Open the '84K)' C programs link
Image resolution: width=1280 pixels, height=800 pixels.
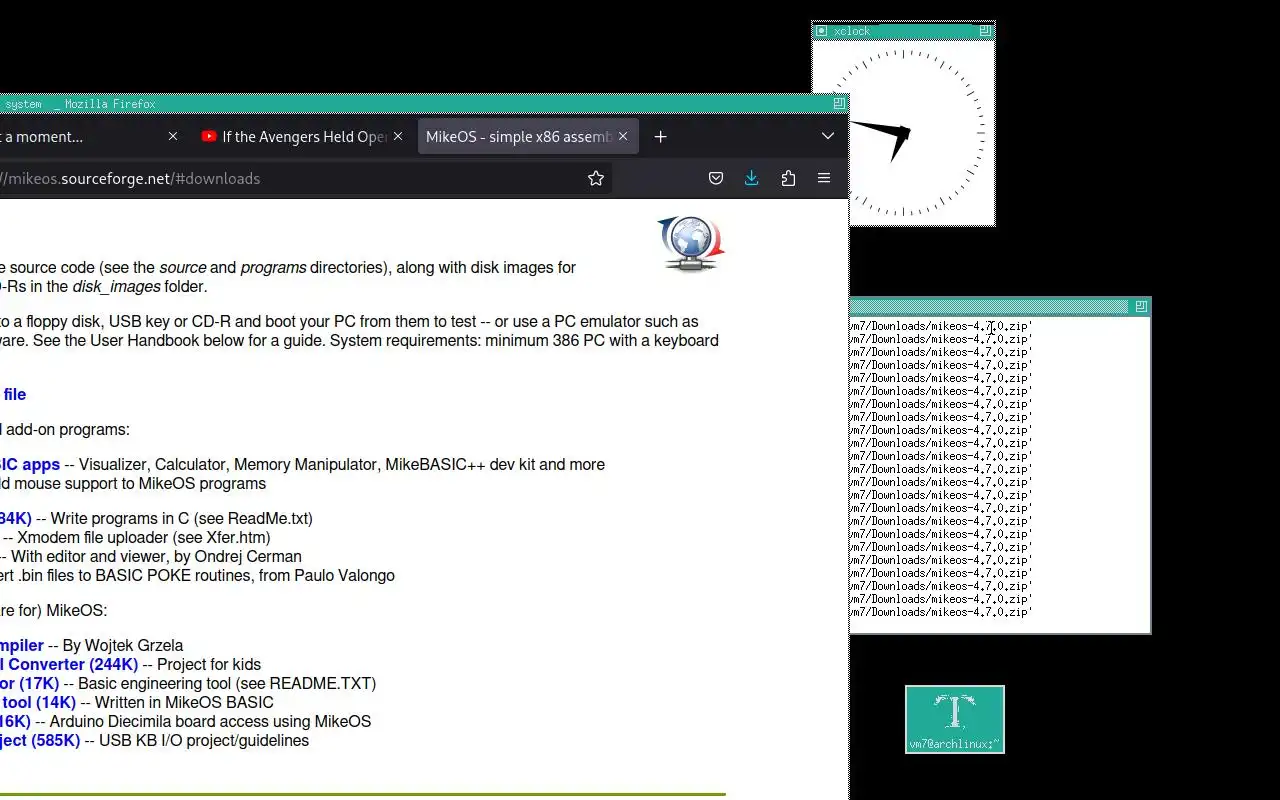coord(16,519)
